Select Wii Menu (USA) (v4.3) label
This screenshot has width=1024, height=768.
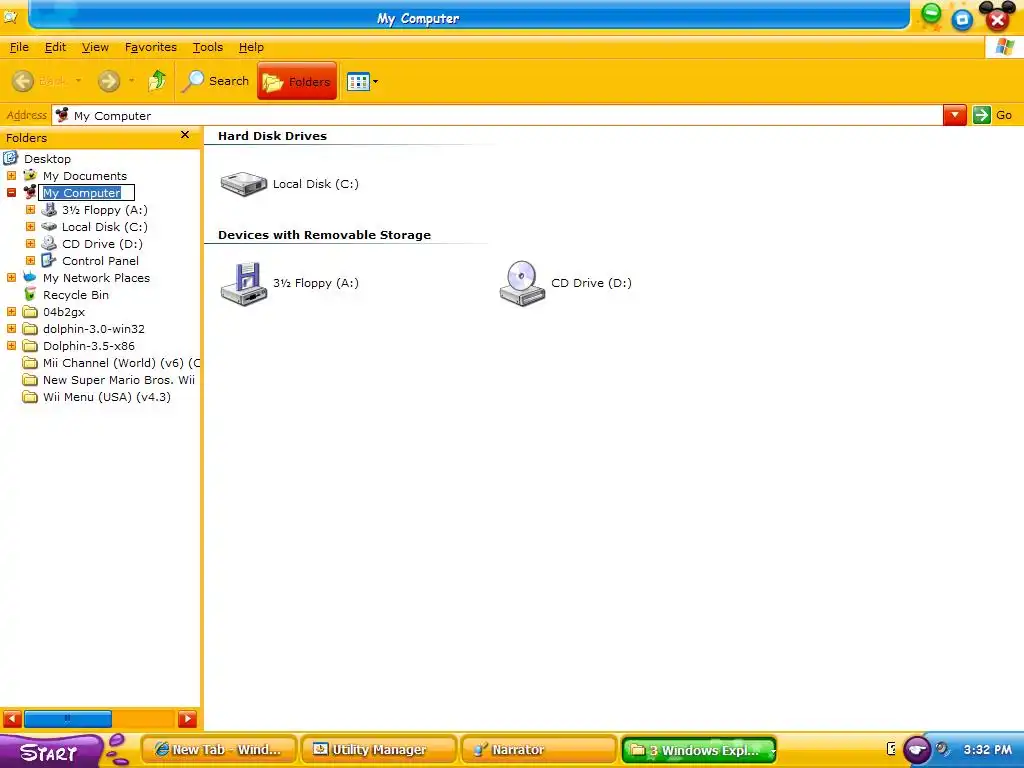tap(106, 396)
